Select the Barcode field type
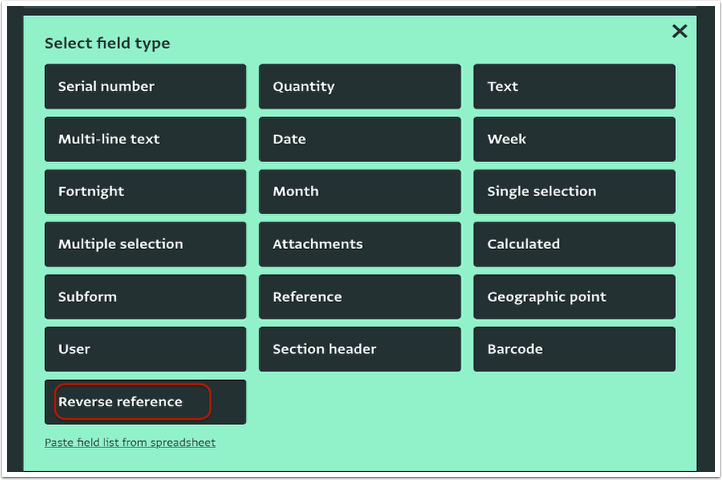The width and height of the screenshot is (722, 480). pyautogui.click(x=574, y=349)
